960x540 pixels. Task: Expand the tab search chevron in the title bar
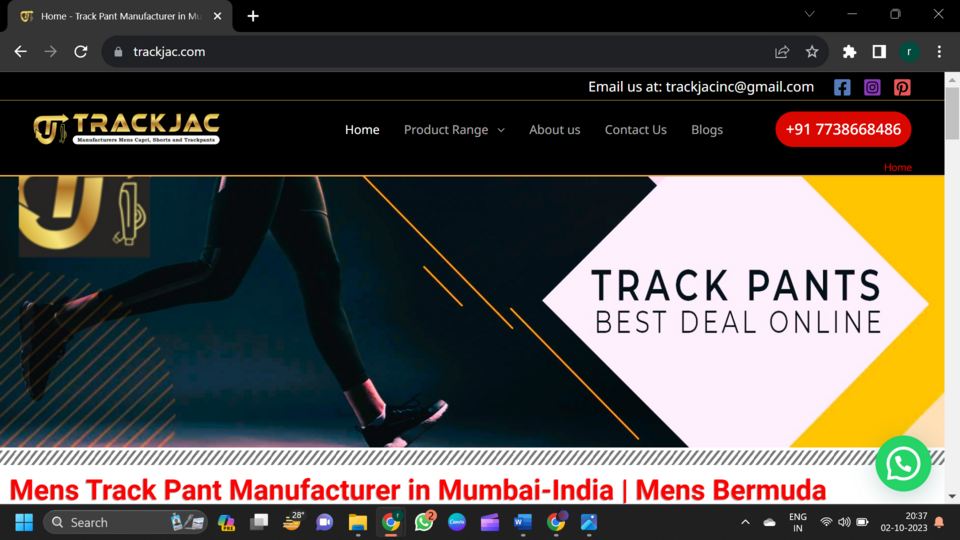(x=809, y=14)
